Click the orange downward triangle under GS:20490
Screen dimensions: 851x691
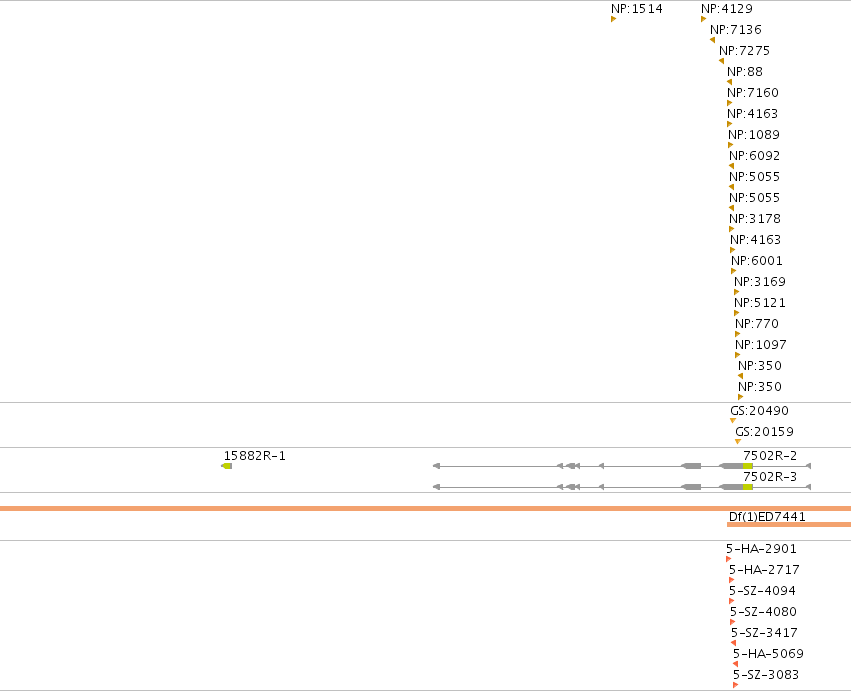[733, 421]
